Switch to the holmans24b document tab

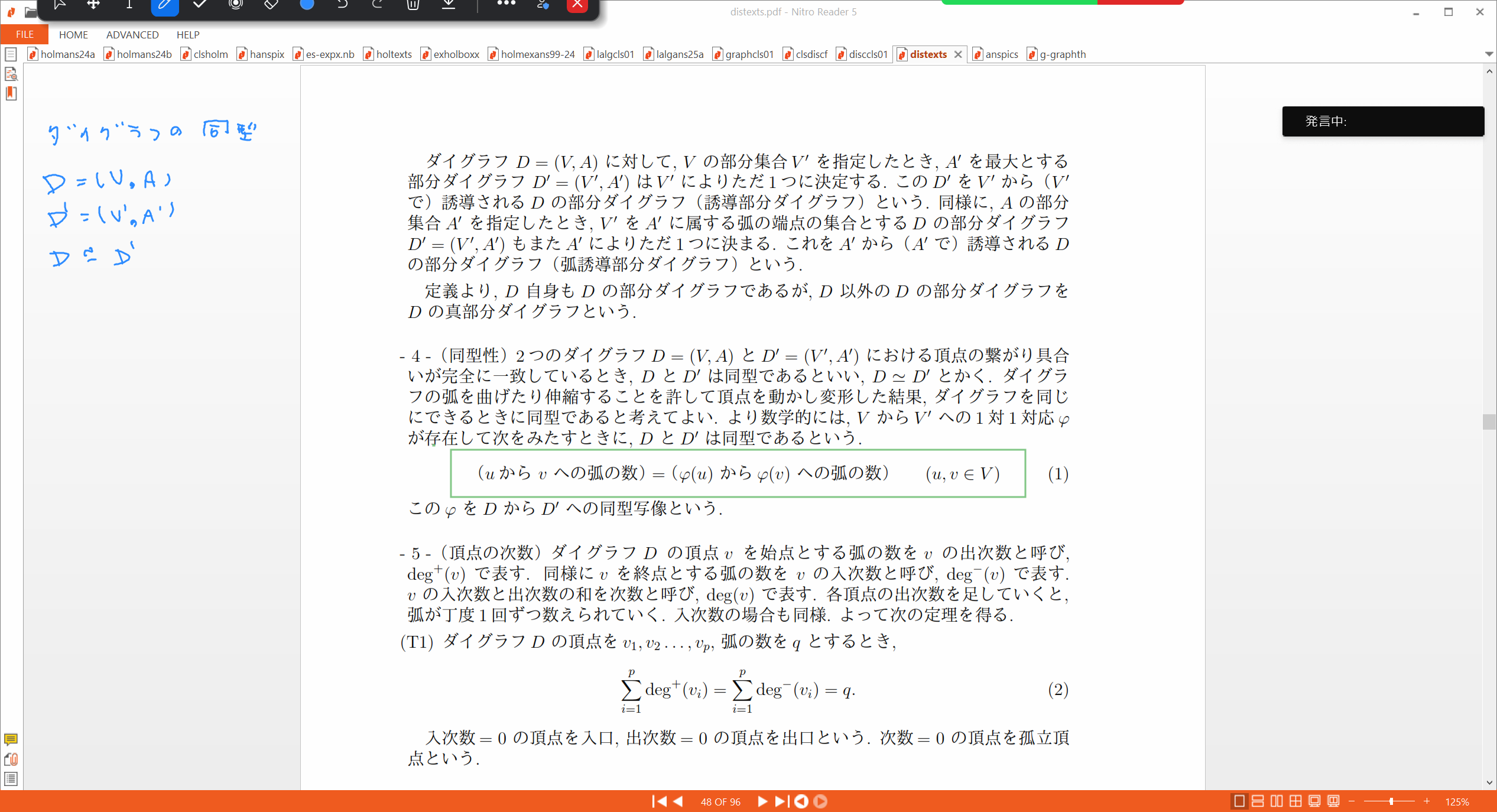click(x=138, y=54)
